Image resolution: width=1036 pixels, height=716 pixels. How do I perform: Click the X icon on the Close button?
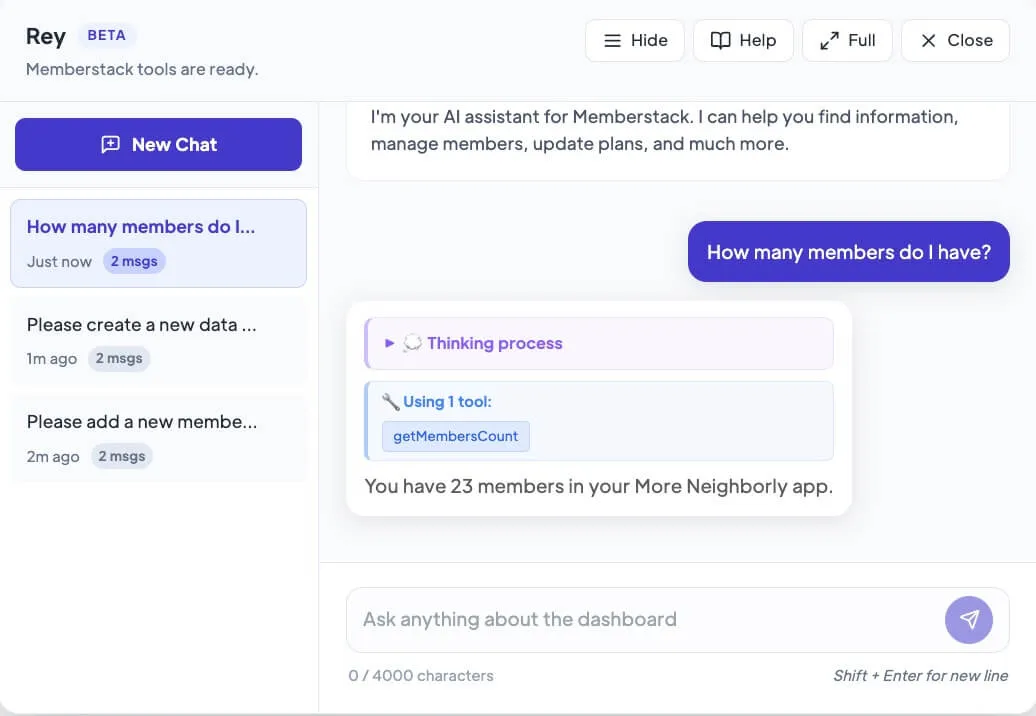click(927, 40)
